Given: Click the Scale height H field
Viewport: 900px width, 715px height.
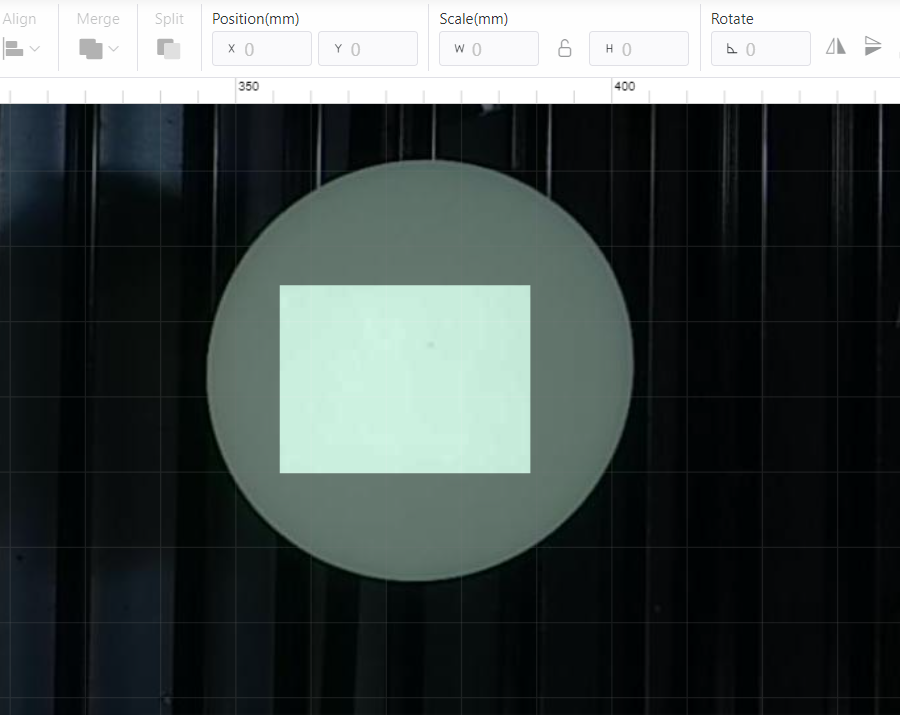Looking at the screenshot, I should 639,49.
